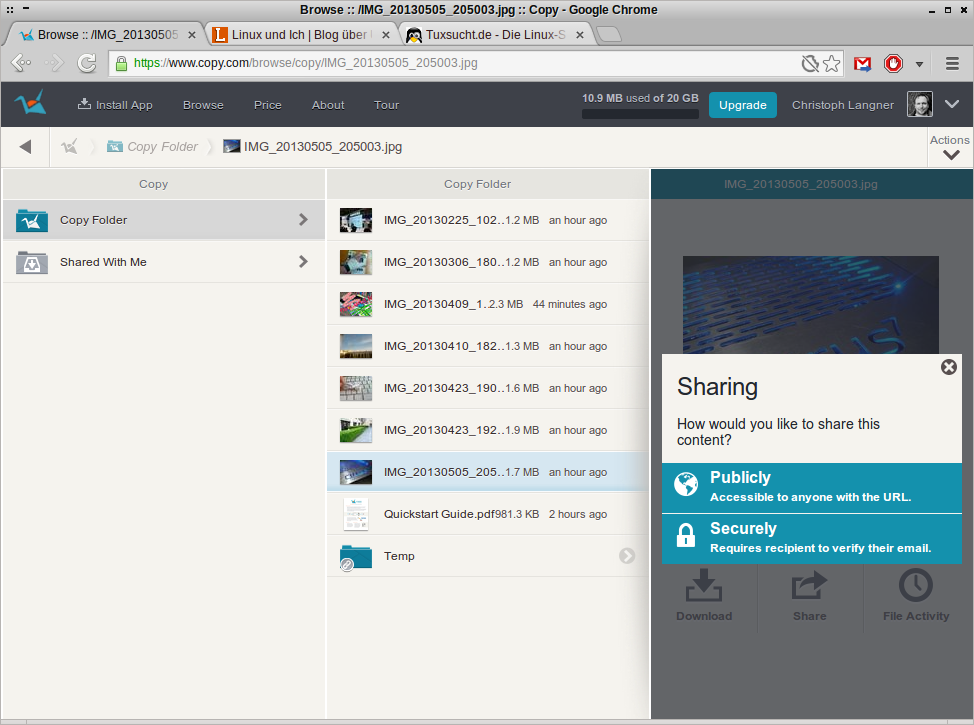Click the Gmail icon in Chrome toolbar
The height and width of the screenshot is (725, 974).
[x=862, y=64]
